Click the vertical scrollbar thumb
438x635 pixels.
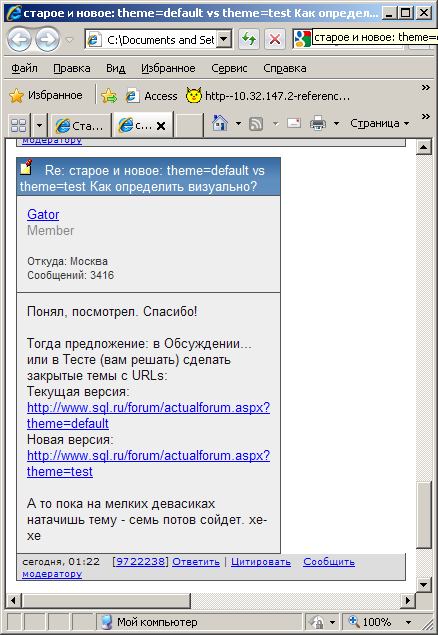pos(423,515)
